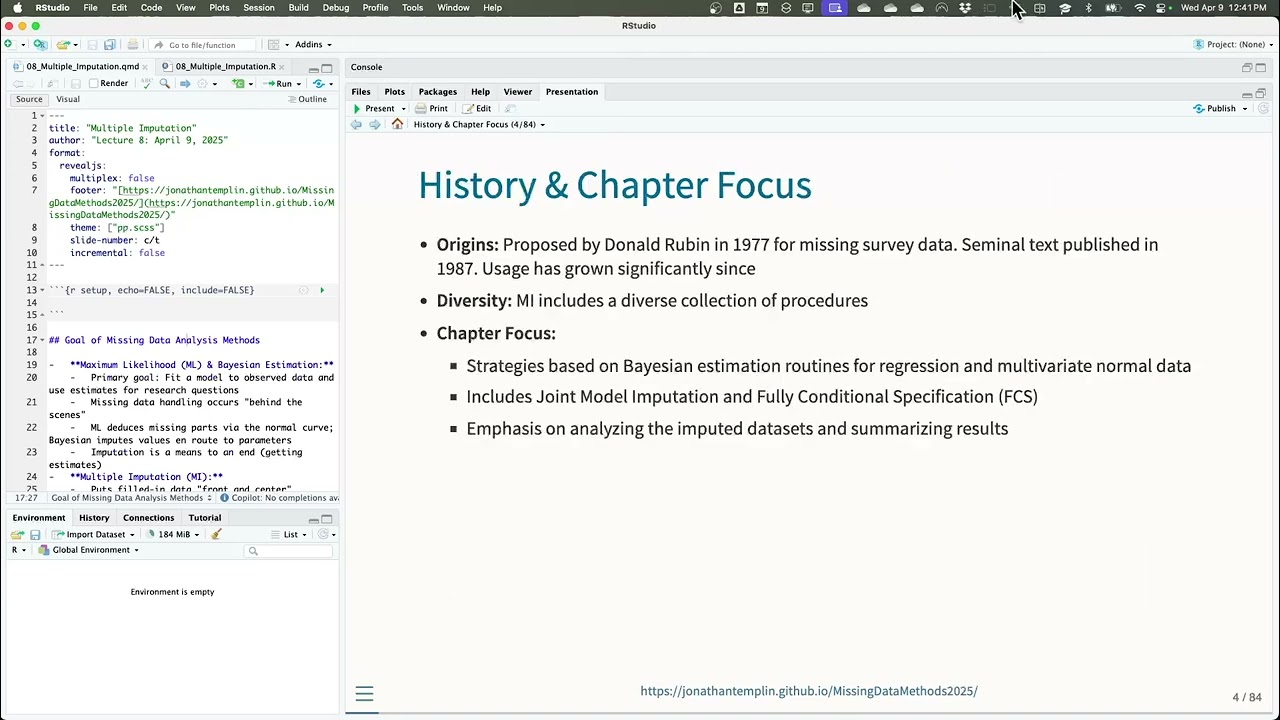Click the Save workspace disk icon in Environment
The width and height of the screenshot is (1280, 720).
(35, 535)
